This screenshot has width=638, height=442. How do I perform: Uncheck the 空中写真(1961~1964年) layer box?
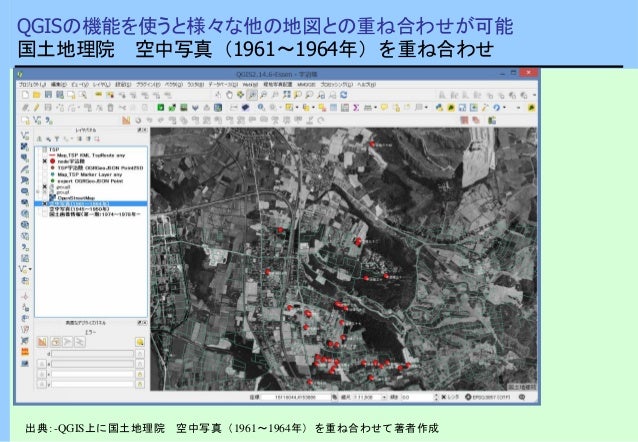[45, 203]
